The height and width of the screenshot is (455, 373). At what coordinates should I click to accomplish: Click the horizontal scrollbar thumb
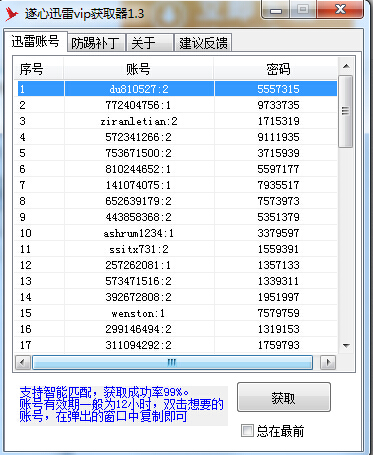tap(172, 362)
